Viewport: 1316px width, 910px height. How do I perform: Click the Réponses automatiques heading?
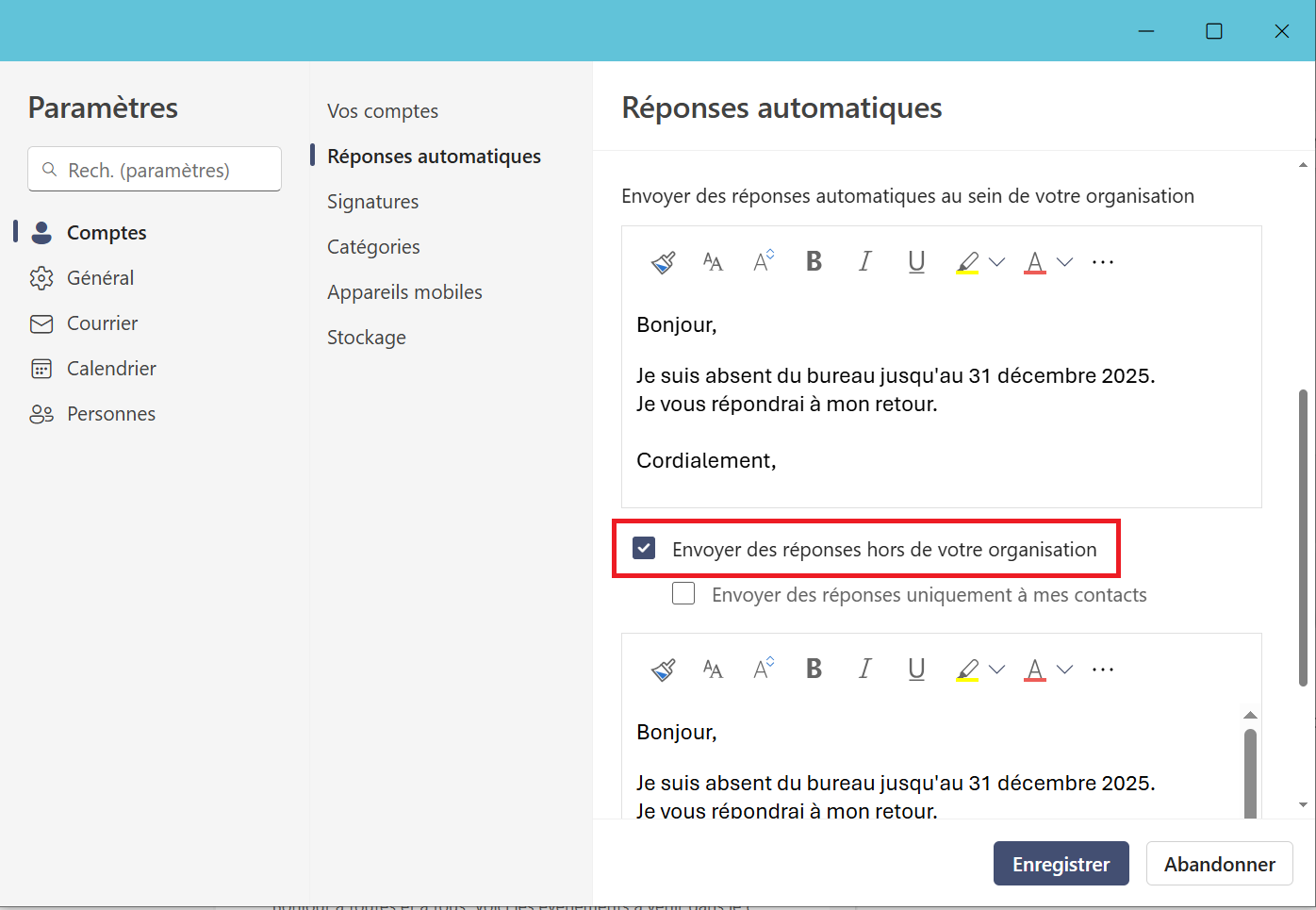click(781, 108)
